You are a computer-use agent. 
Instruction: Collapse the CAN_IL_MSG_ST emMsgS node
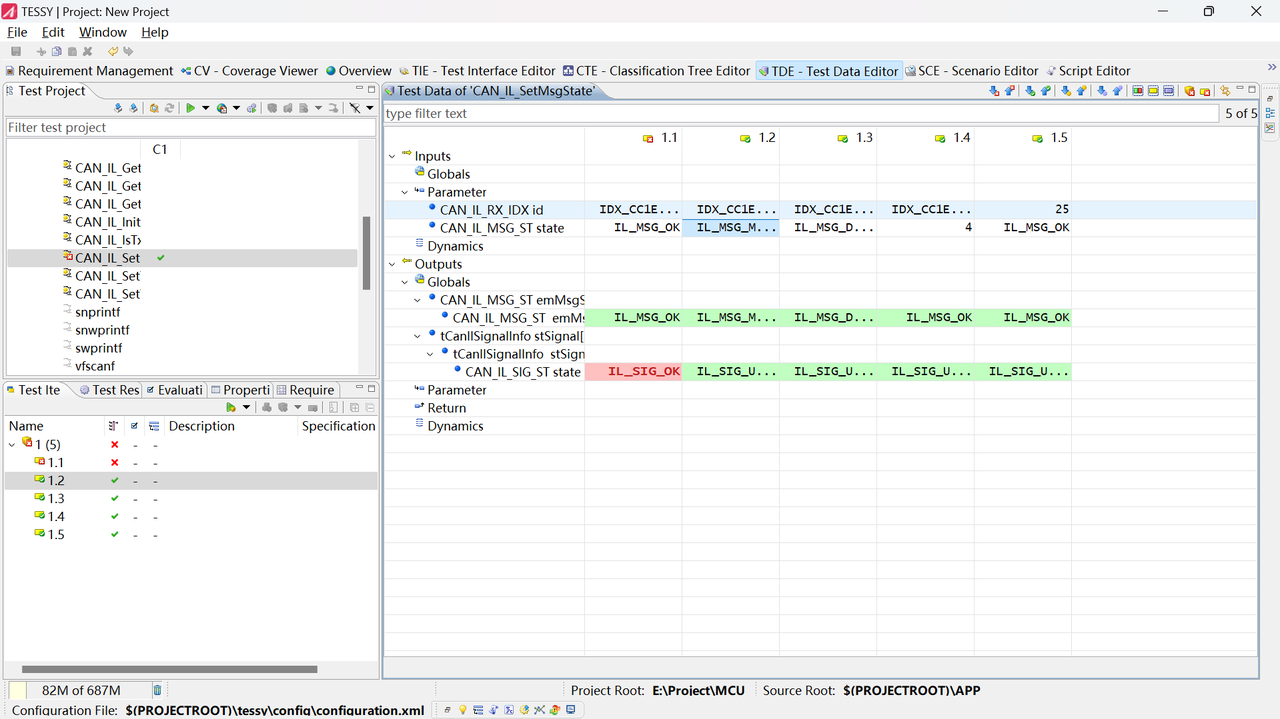417,300
